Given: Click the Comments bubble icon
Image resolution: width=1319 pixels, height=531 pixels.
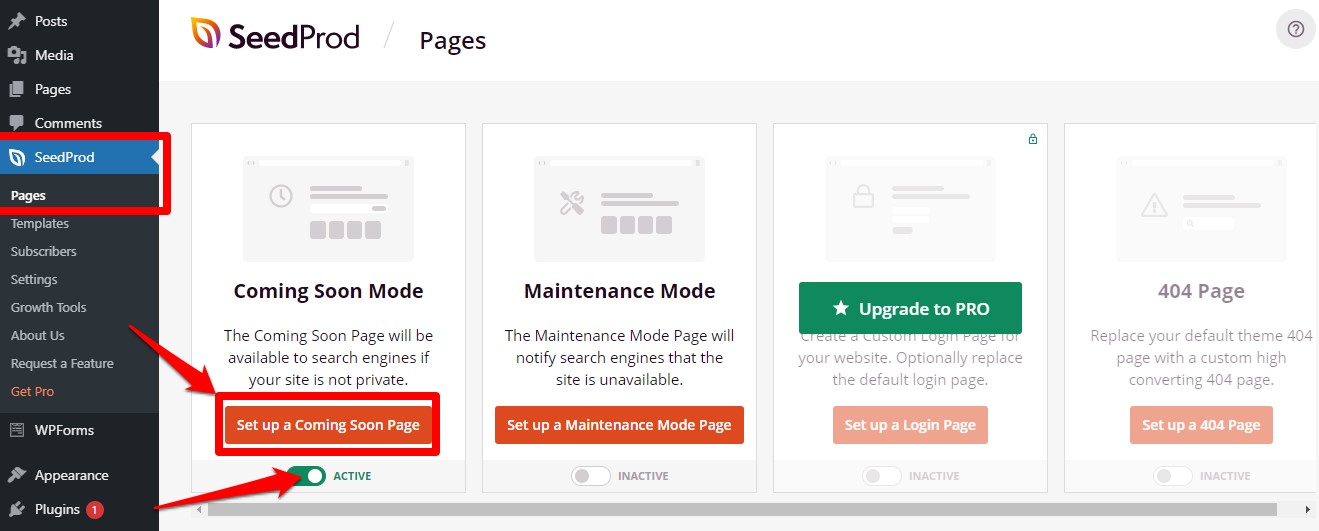Looking at the screenshot, I should [17, 123].
